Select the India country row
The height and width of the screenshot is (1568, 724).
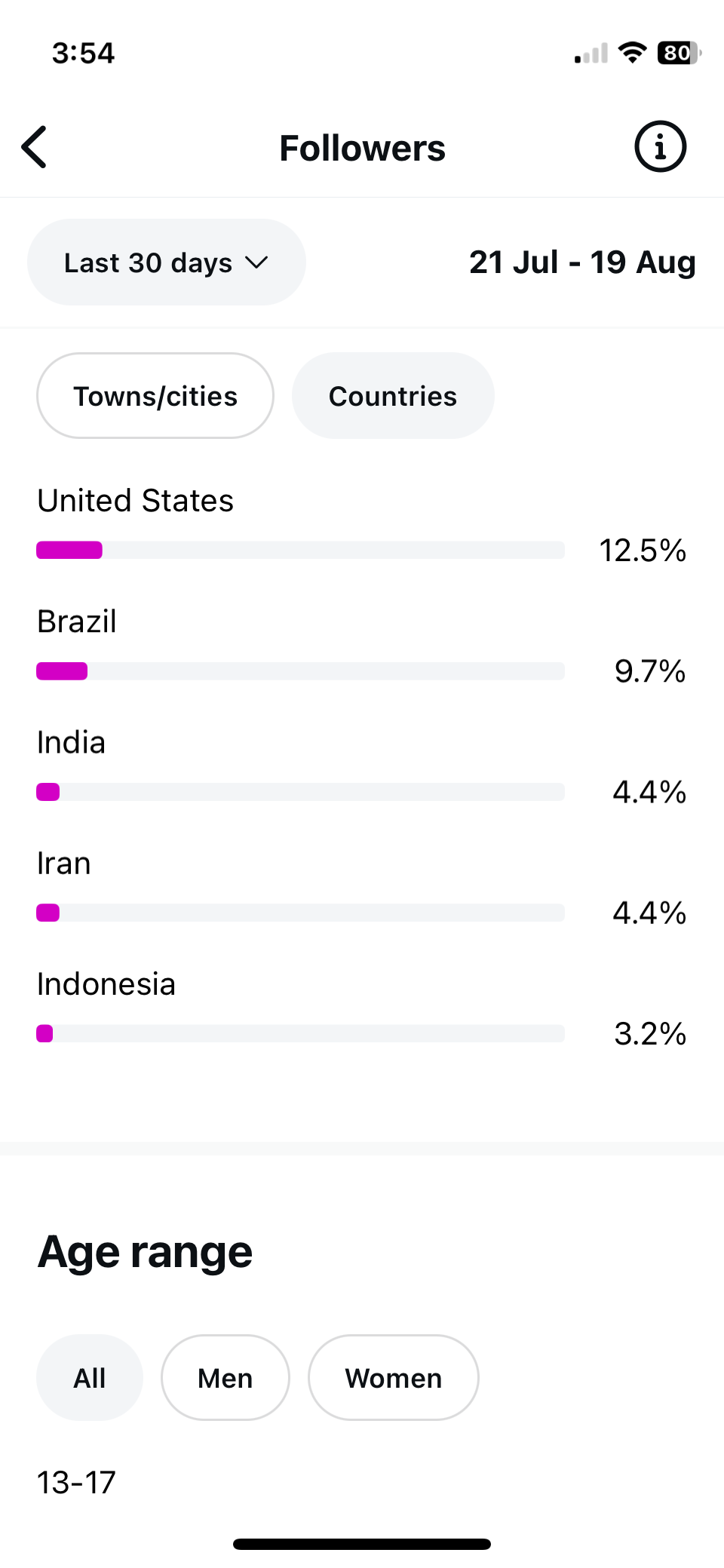point(72,743)
